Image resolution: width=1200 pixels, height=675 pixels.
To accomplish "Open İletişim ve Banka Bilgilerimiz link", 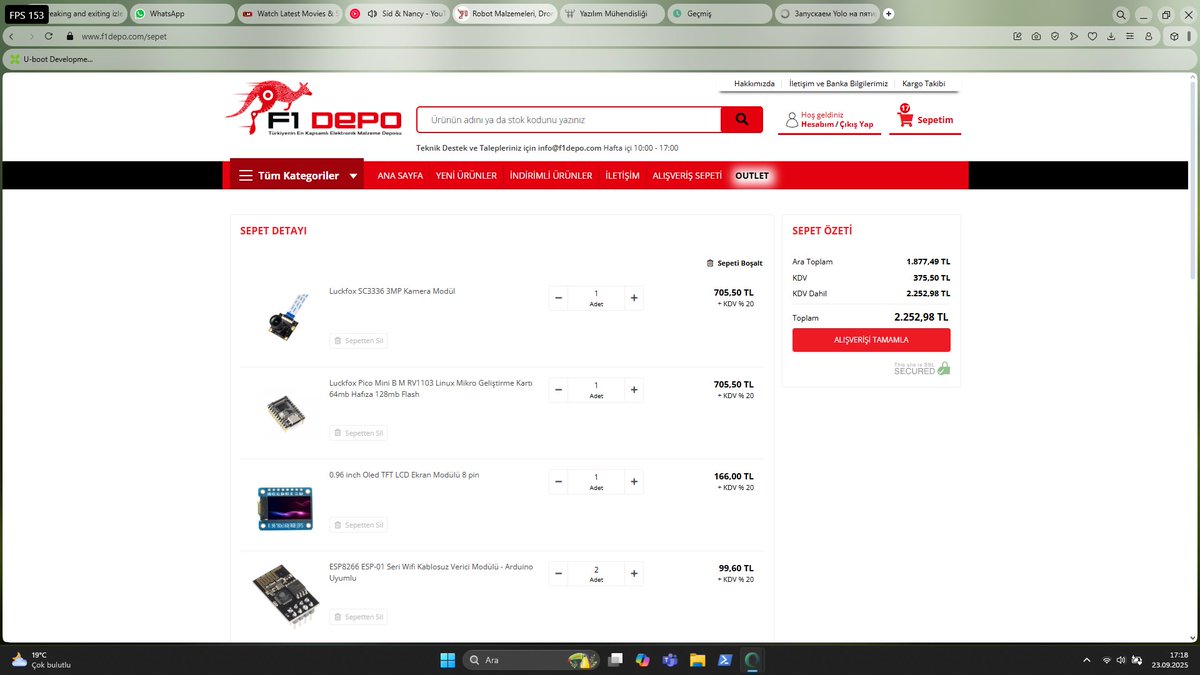I will 838,84.
